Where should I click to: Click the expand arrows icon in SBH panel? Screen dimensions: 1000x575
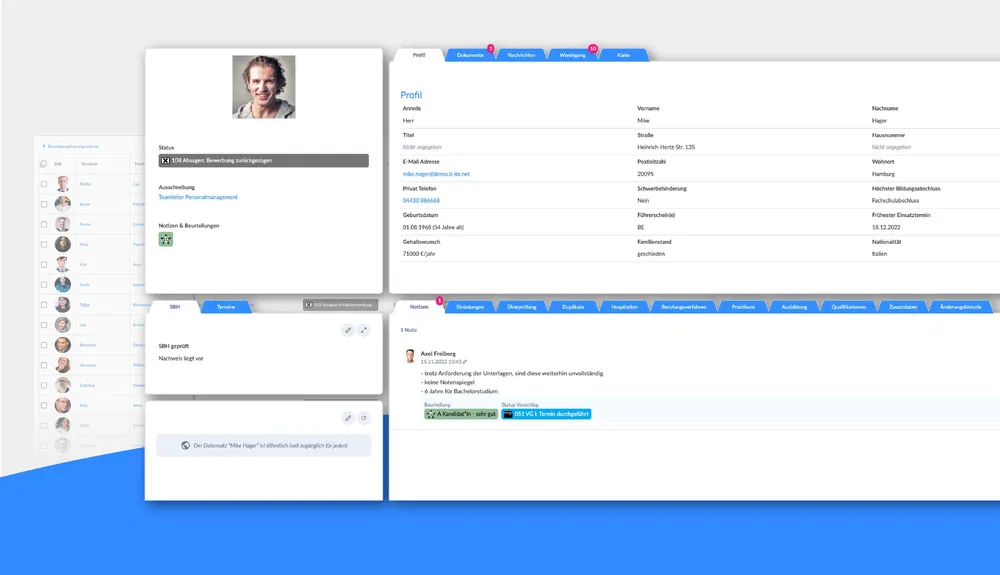pos(364,329)
